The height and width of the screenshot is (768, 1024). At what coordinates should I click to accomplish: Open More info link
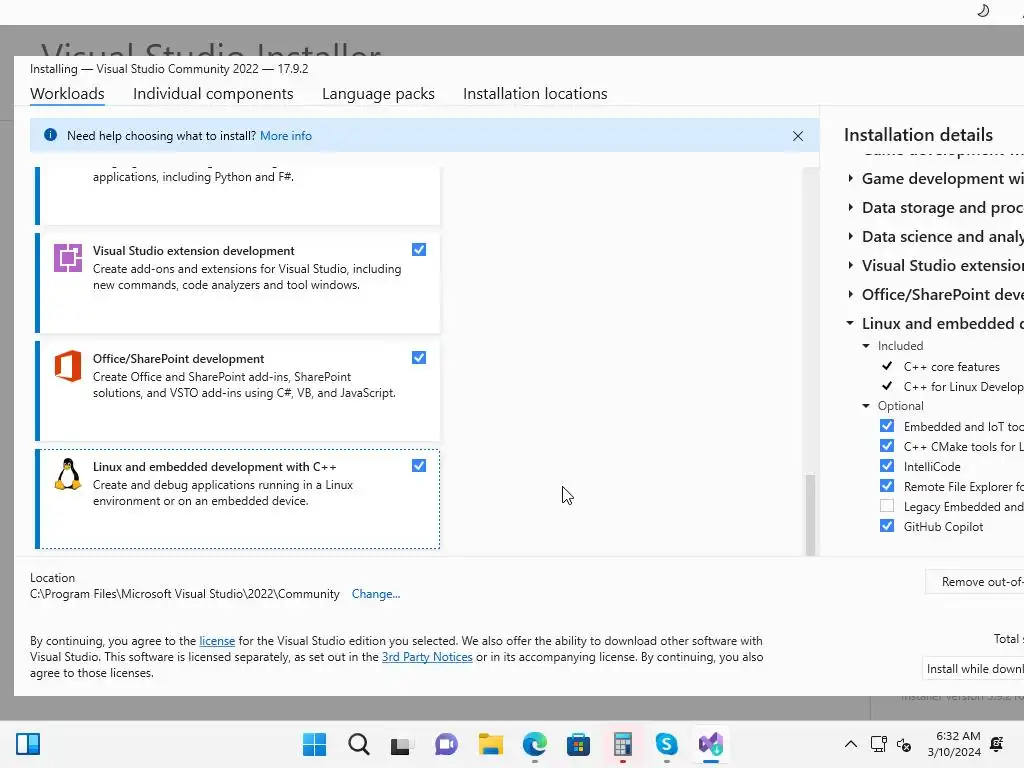coord(286,136)
